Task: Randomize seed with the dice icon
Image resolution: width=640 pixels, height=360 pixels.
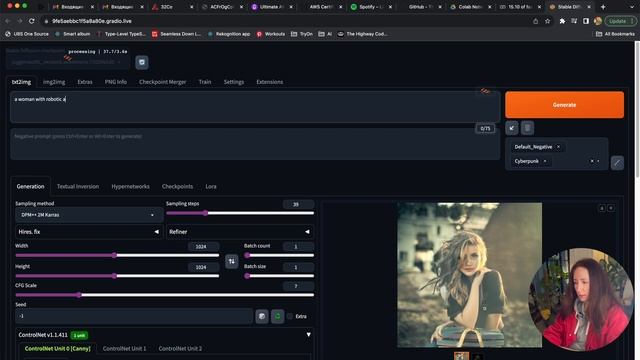Action: (x=262, y=316)
